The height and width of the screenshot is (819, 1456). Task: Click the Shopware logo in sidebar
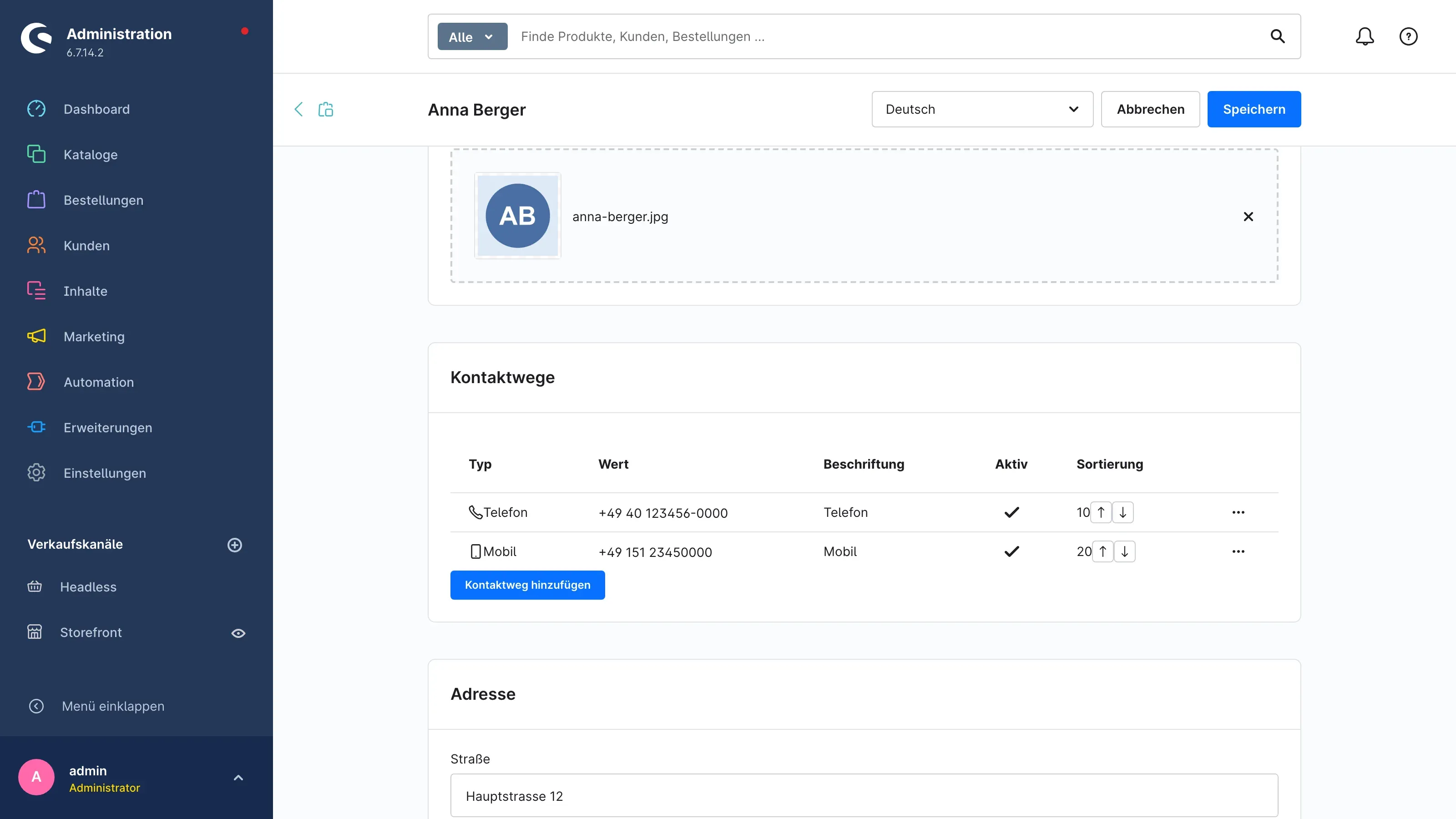[36, 38]
